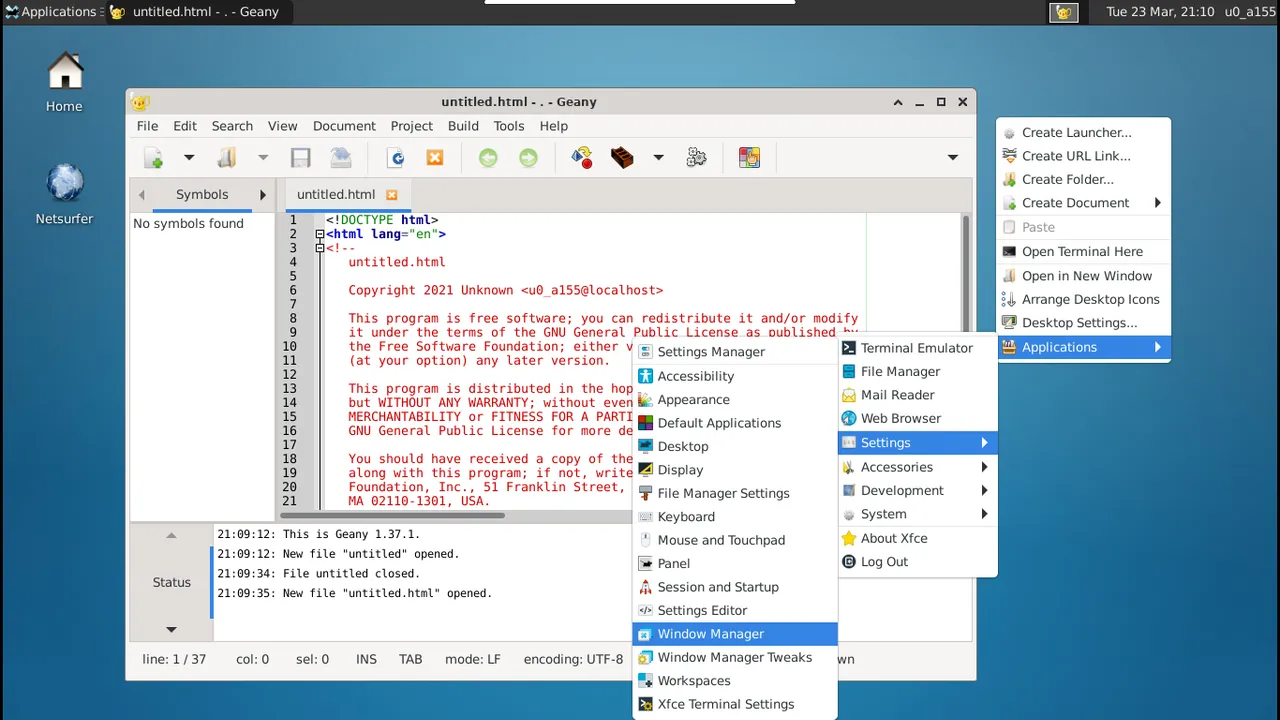Click the Save file floppy icon
Screen dimensions: 1280x720
point(300,158)
